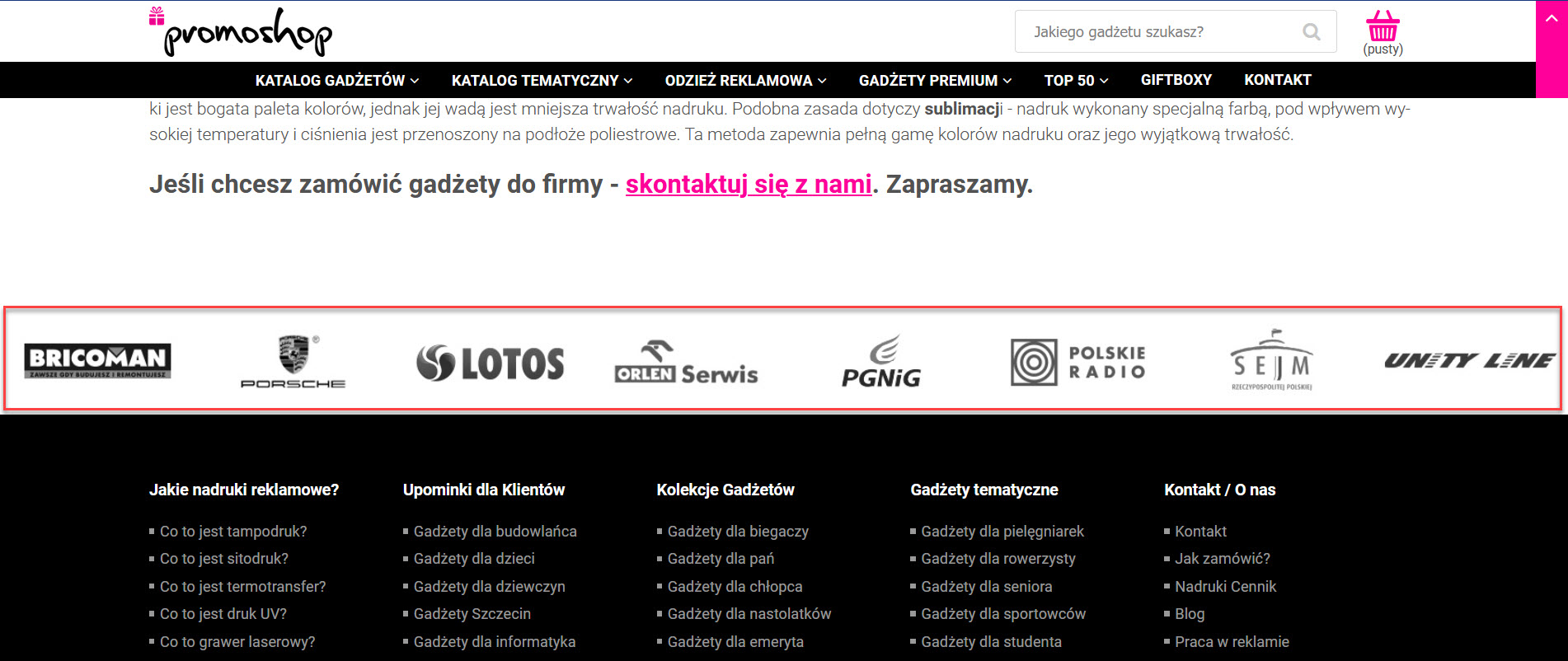Open 'Praca w reklamie' link

pyautogui.click(x=1232, y=642)
